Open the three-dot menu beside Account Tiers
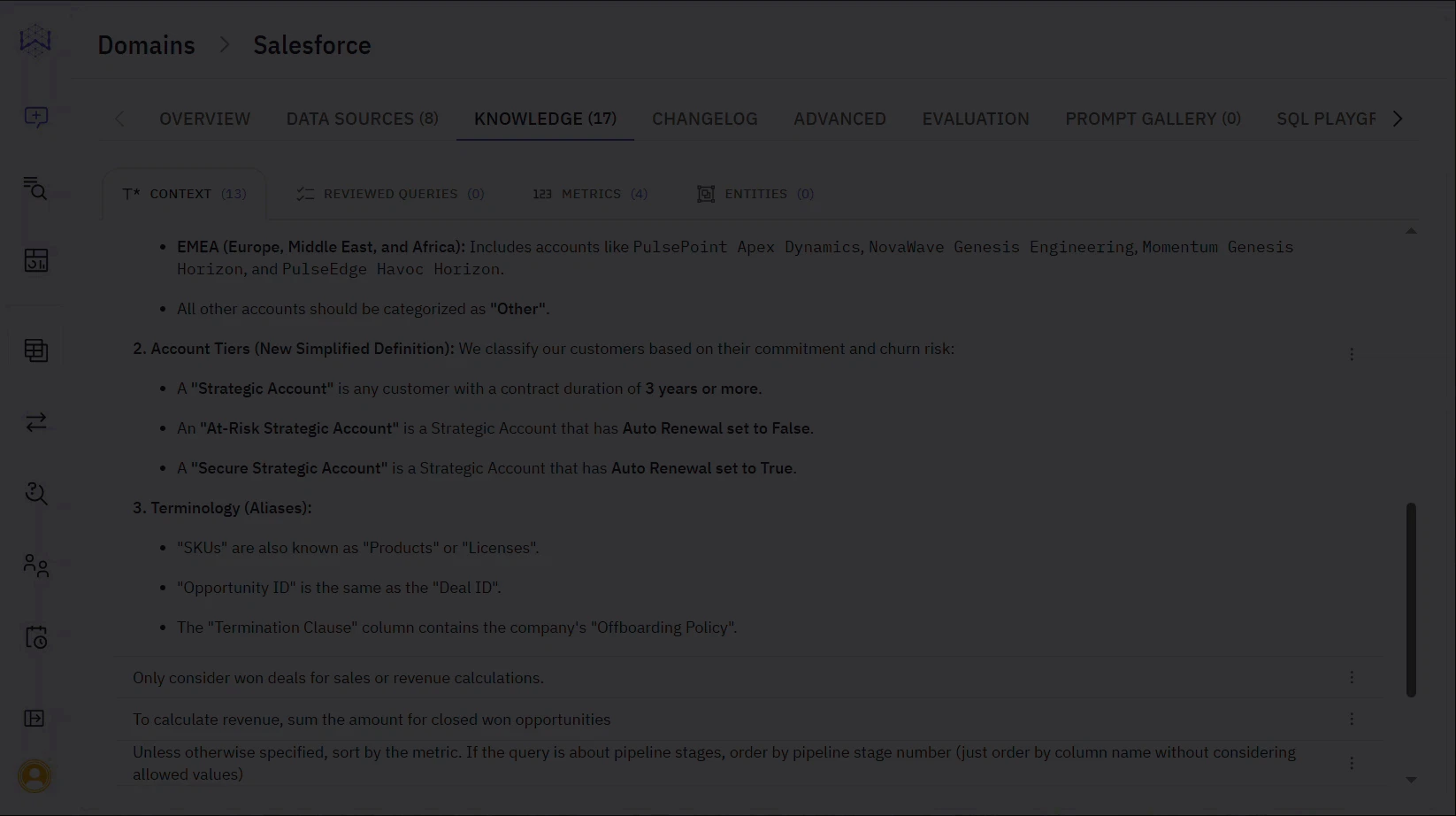The height and width of the screenshot is (816, 1456). click(1352, 353)
